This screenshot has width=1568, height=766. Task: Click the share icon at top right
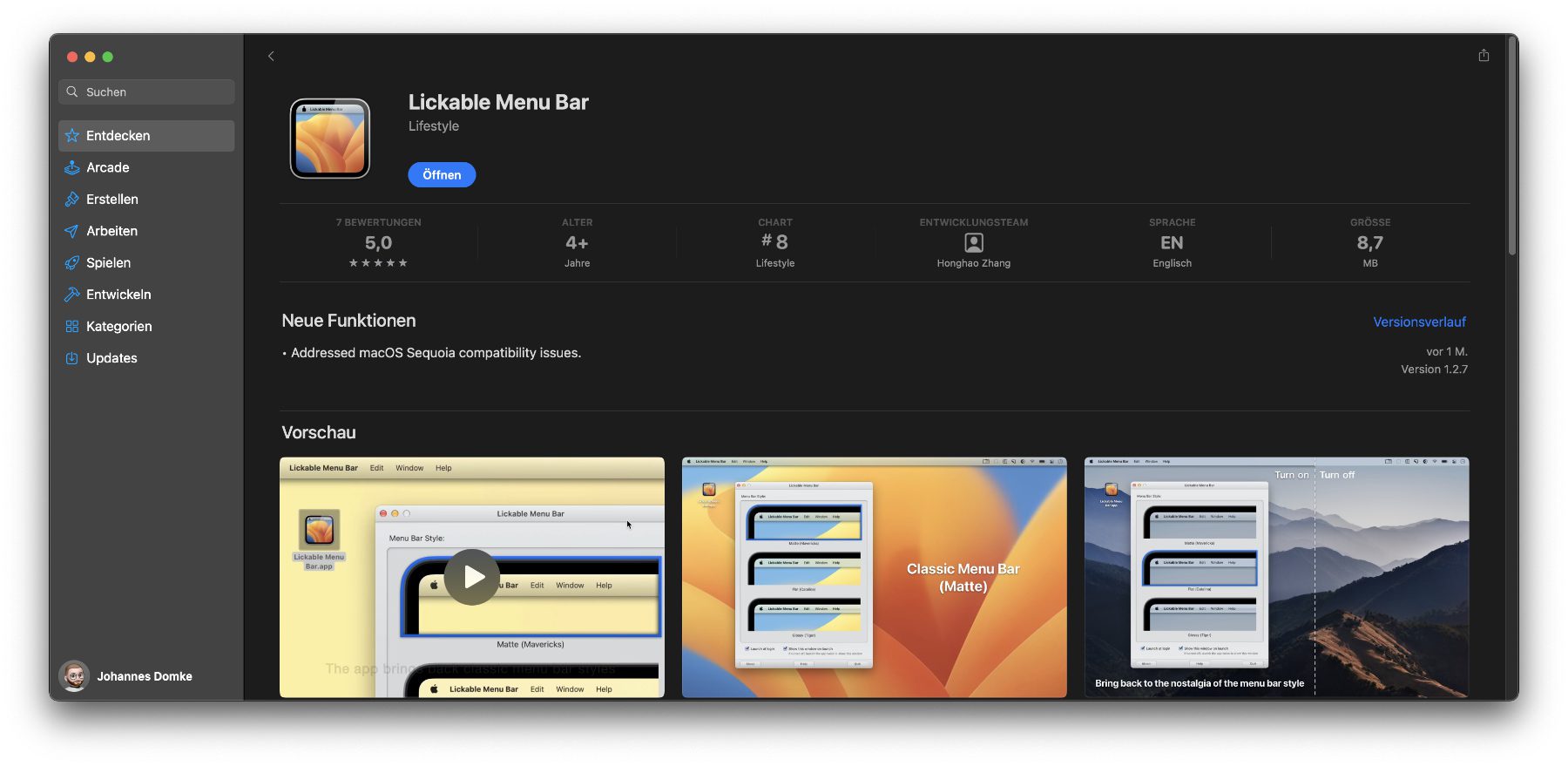1484,56
